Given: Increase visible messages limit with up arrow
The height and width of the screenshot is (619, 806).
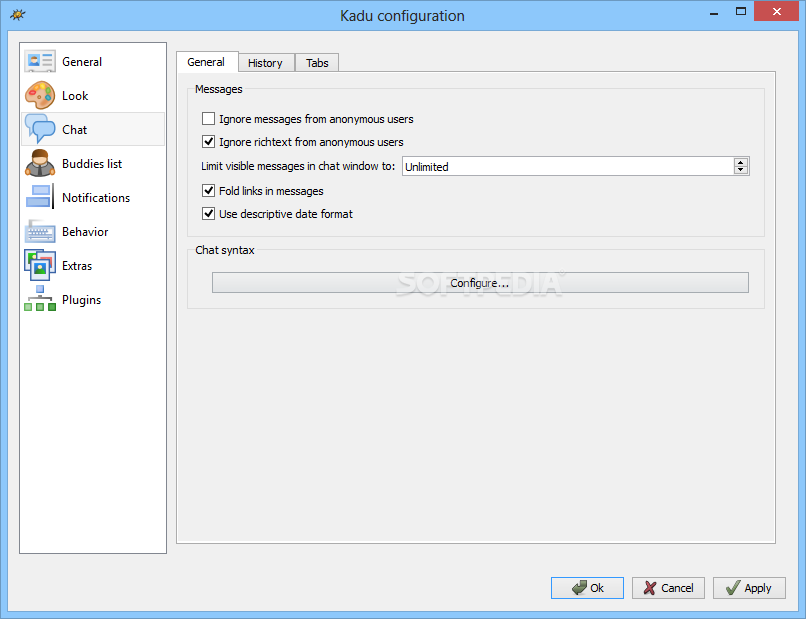Looking at the screenshot, I should [x=741, y=162].
